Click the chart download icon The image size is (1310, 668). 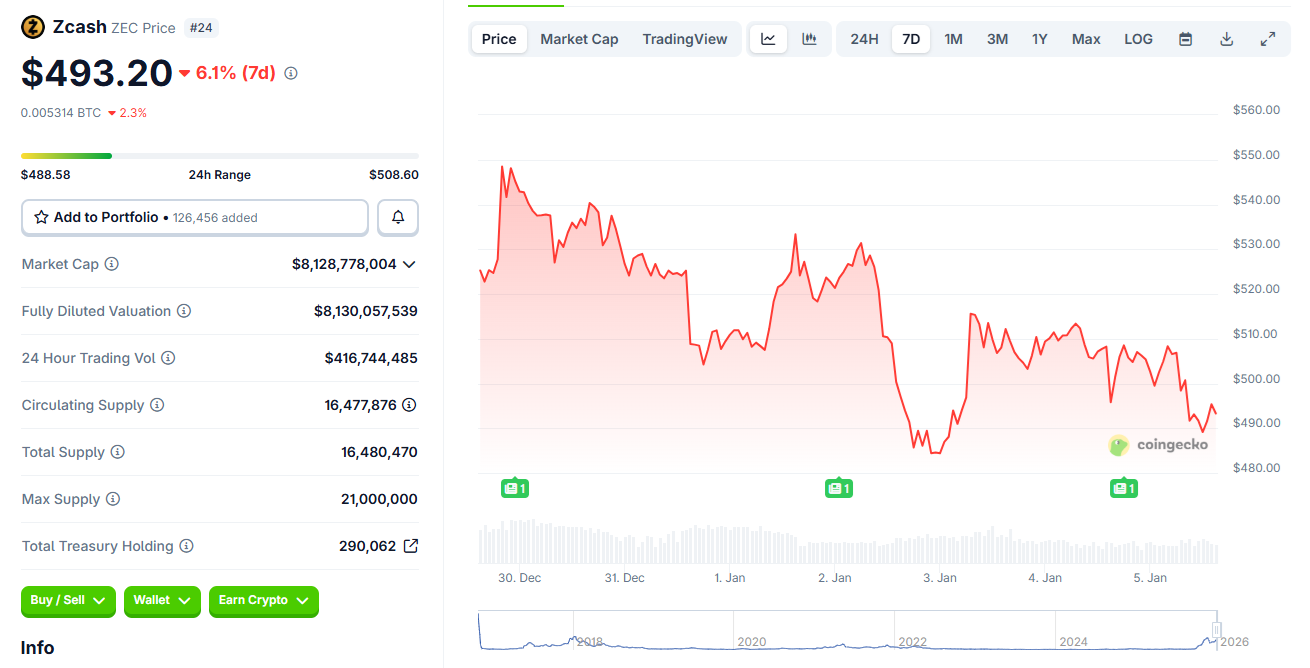coord(1226,38)
